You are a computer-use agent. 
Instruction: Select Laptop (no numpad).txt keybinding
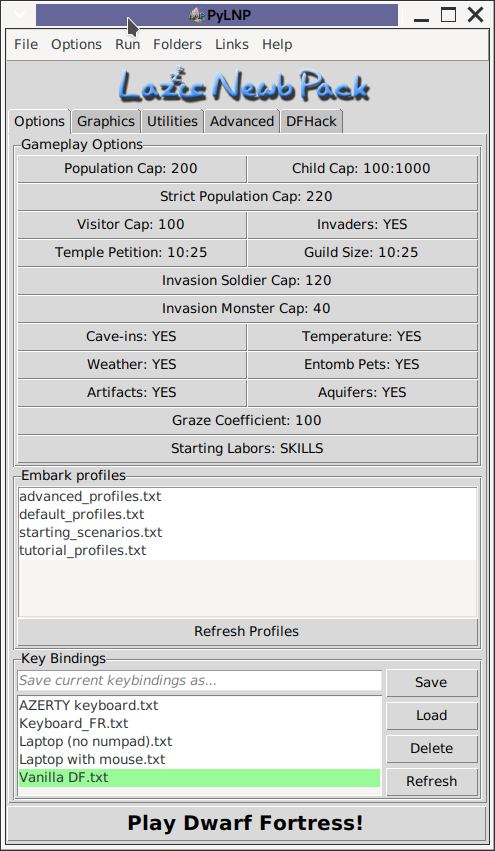(199, 741)
